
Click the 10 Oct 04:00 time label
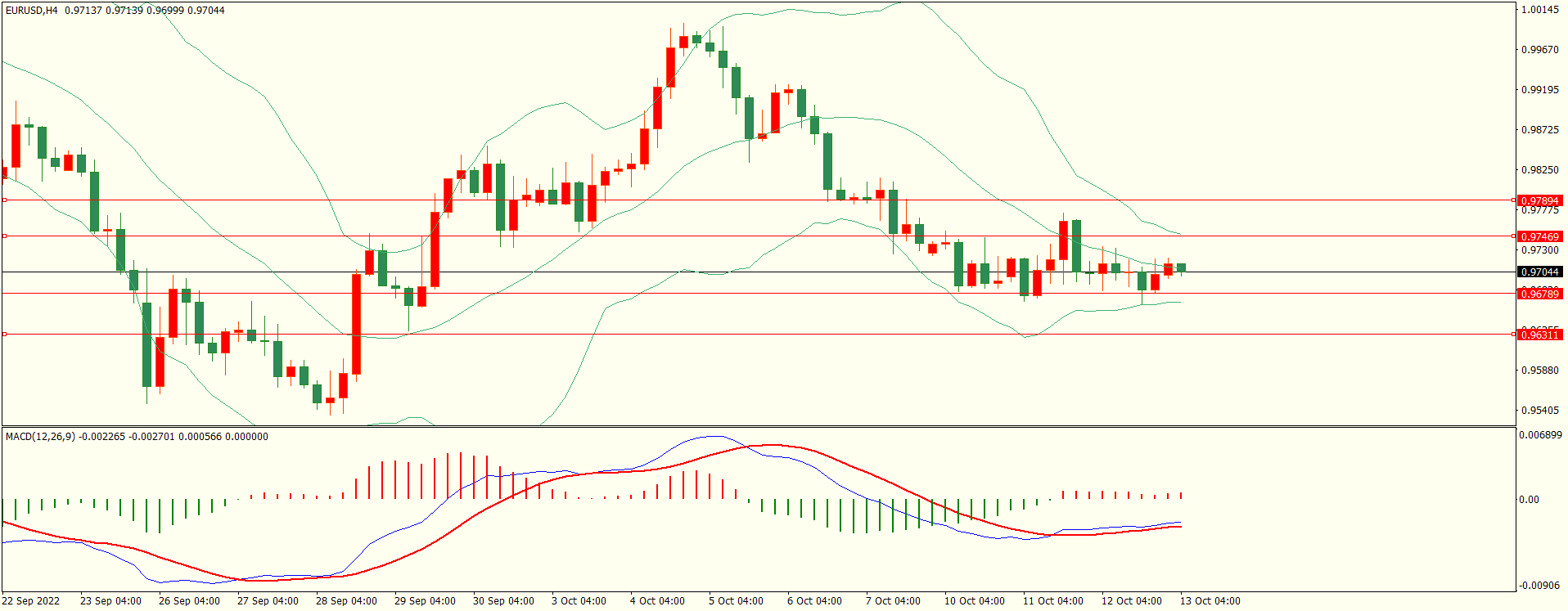(975, 601)
